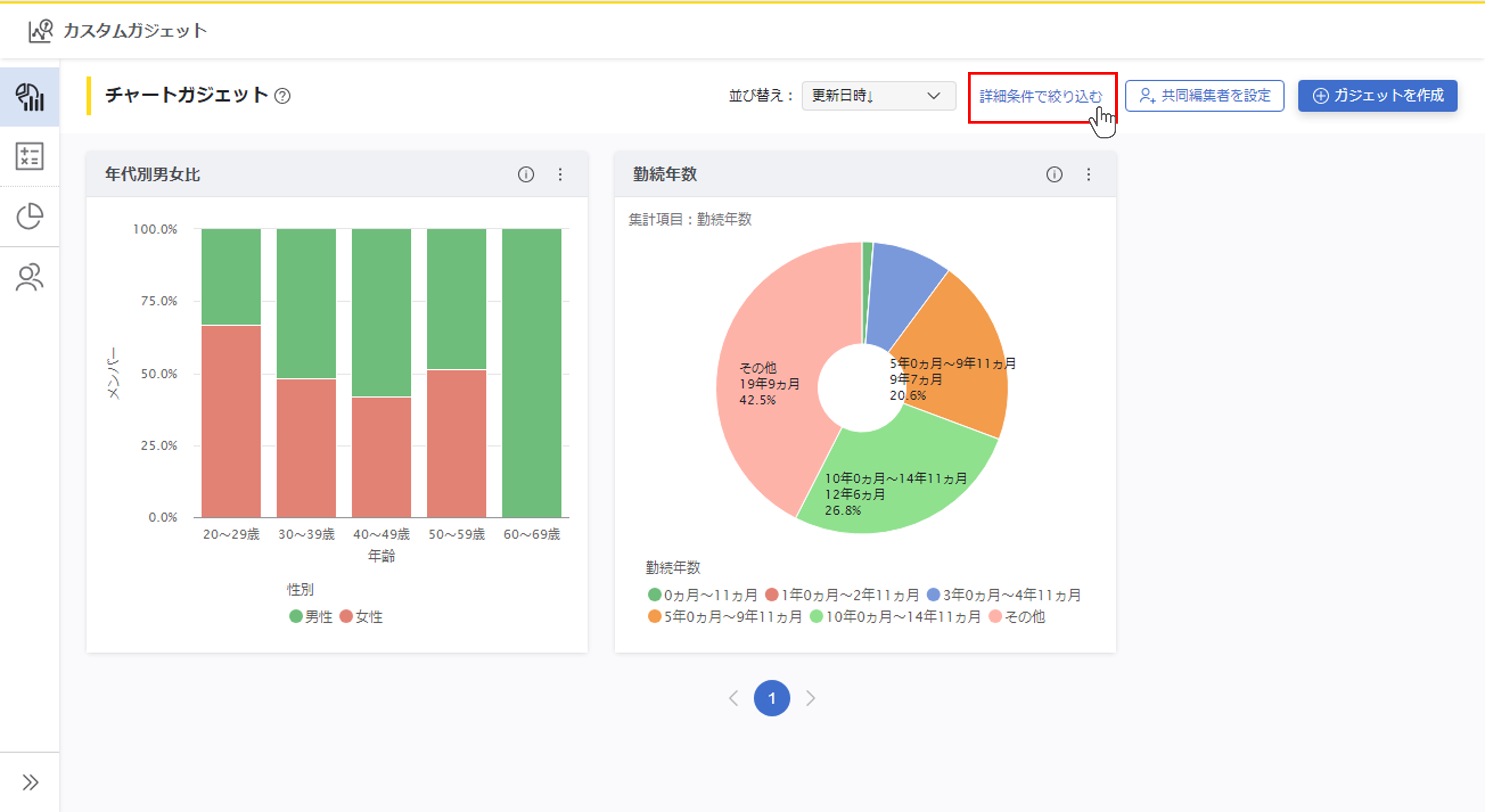Click the 勤続年数 gadget title
Viewport: 1485px width, 812px height.
pyautogui.click(x=665, y=174)
